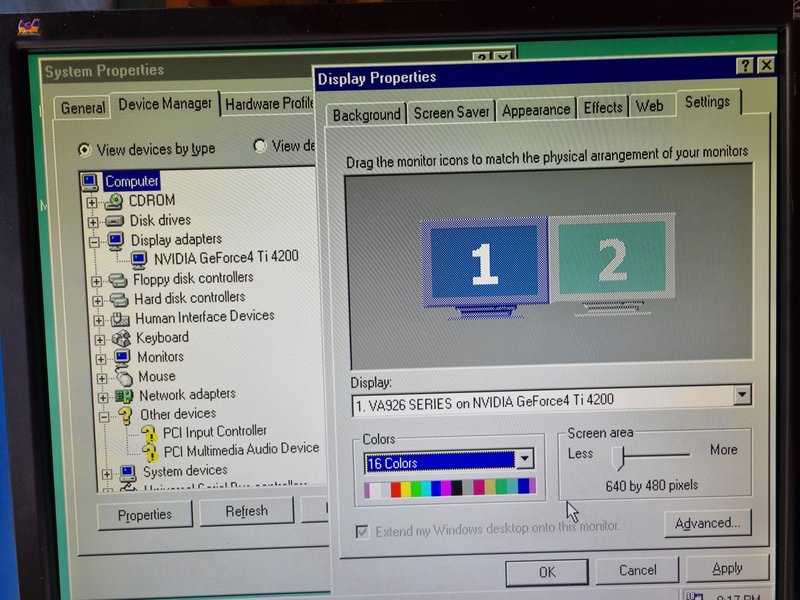Click OK in Display Properties
This screenshot has height=600, width=800.
pos(547,572)
